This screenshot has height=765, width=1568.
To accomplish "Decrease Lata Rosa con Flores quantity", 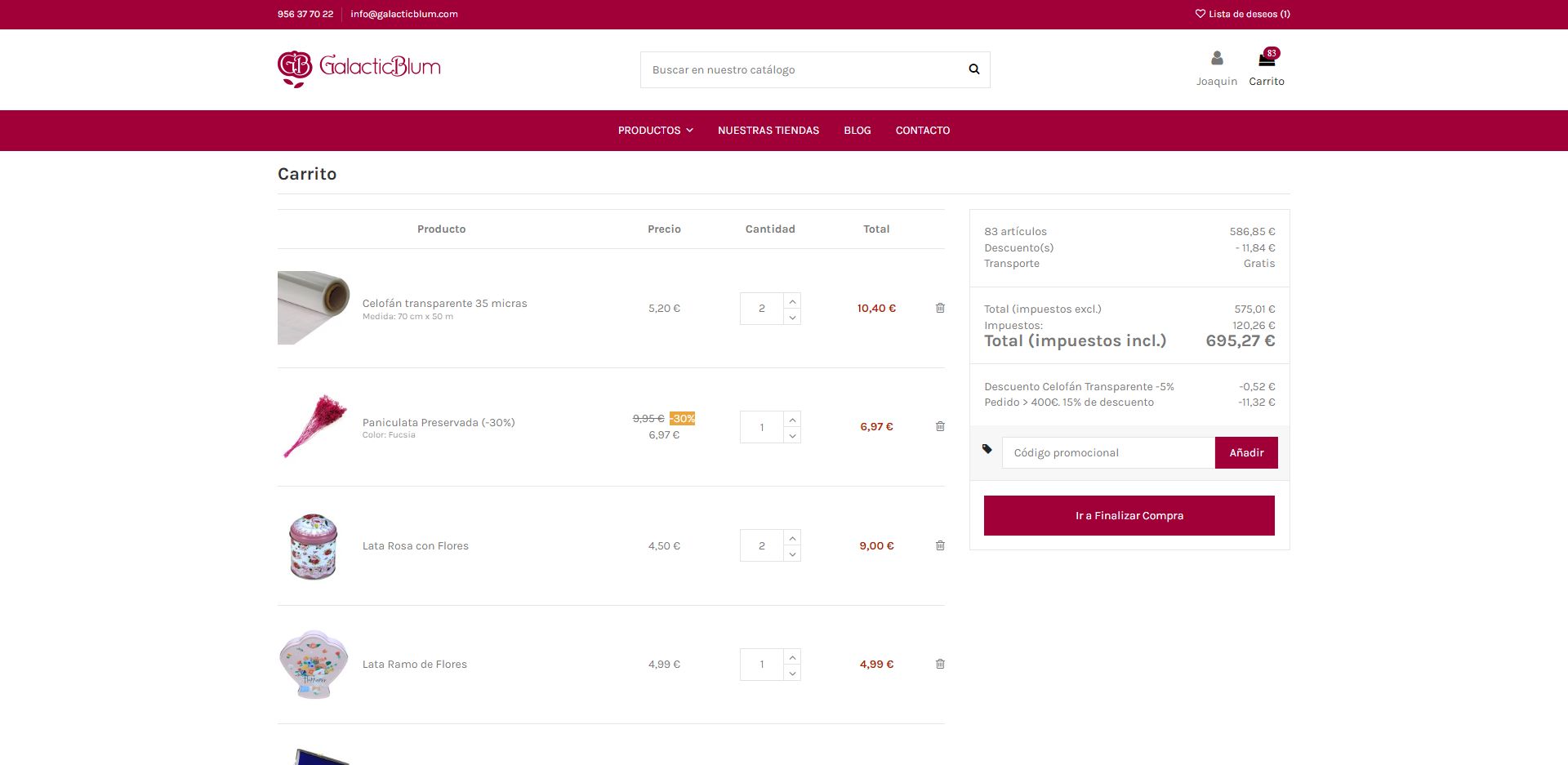I will click(792, 554).
